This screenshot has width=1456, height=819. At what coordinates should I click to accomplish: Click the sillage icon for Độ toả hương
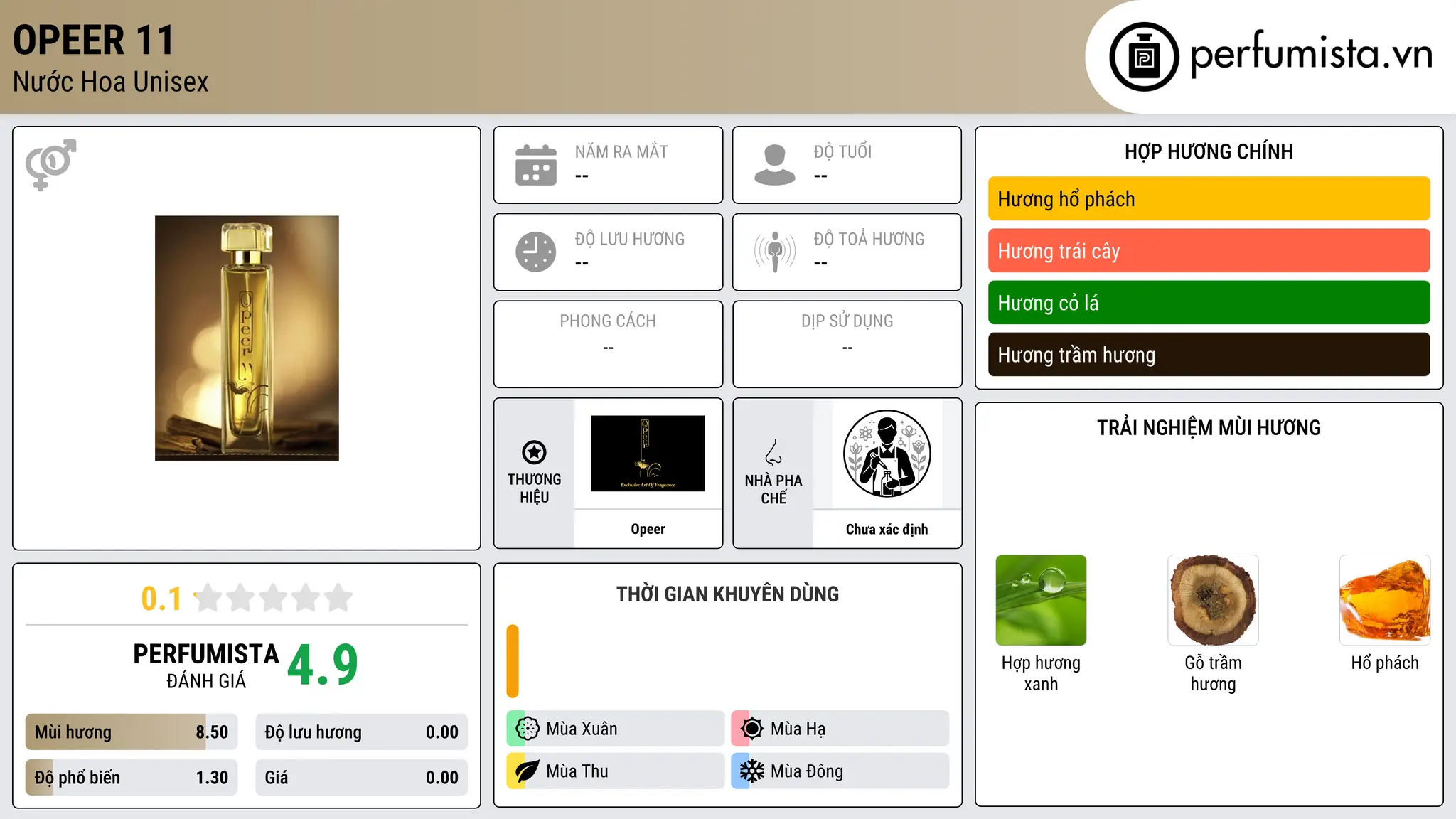point(775,252)
